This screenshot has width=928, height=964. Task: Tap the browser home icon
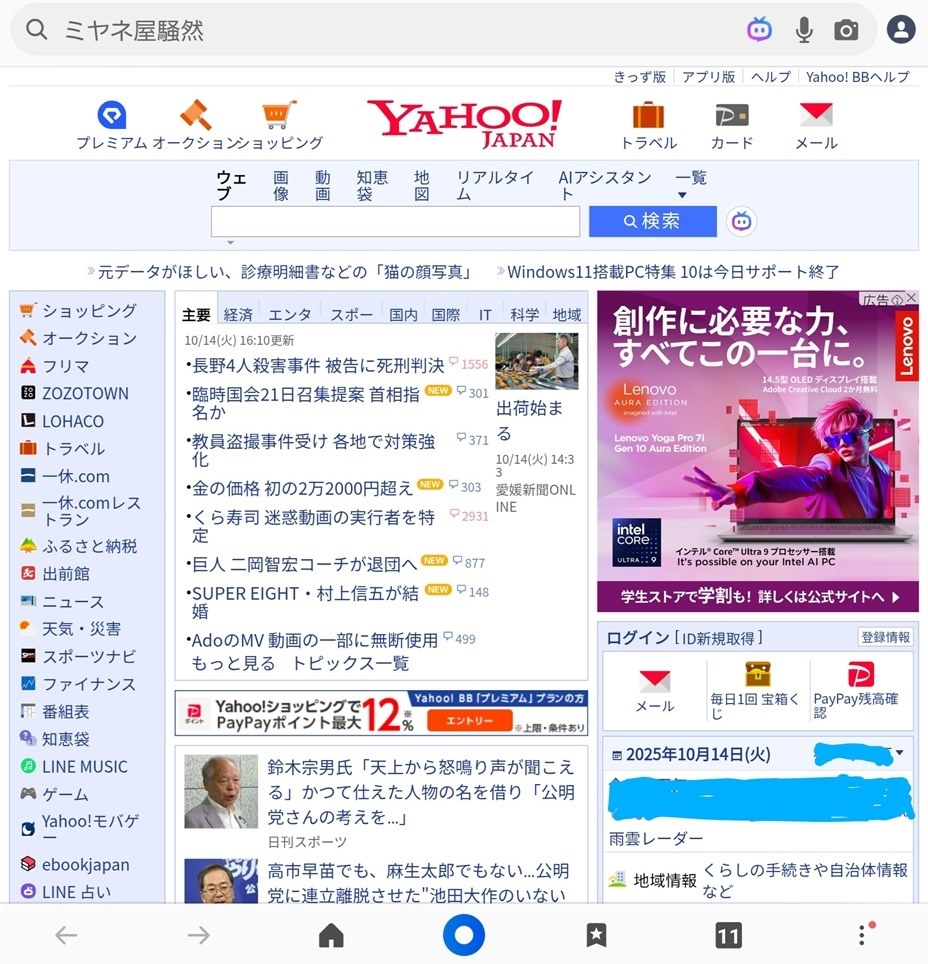pyautogui.click(x=331, y=935)
